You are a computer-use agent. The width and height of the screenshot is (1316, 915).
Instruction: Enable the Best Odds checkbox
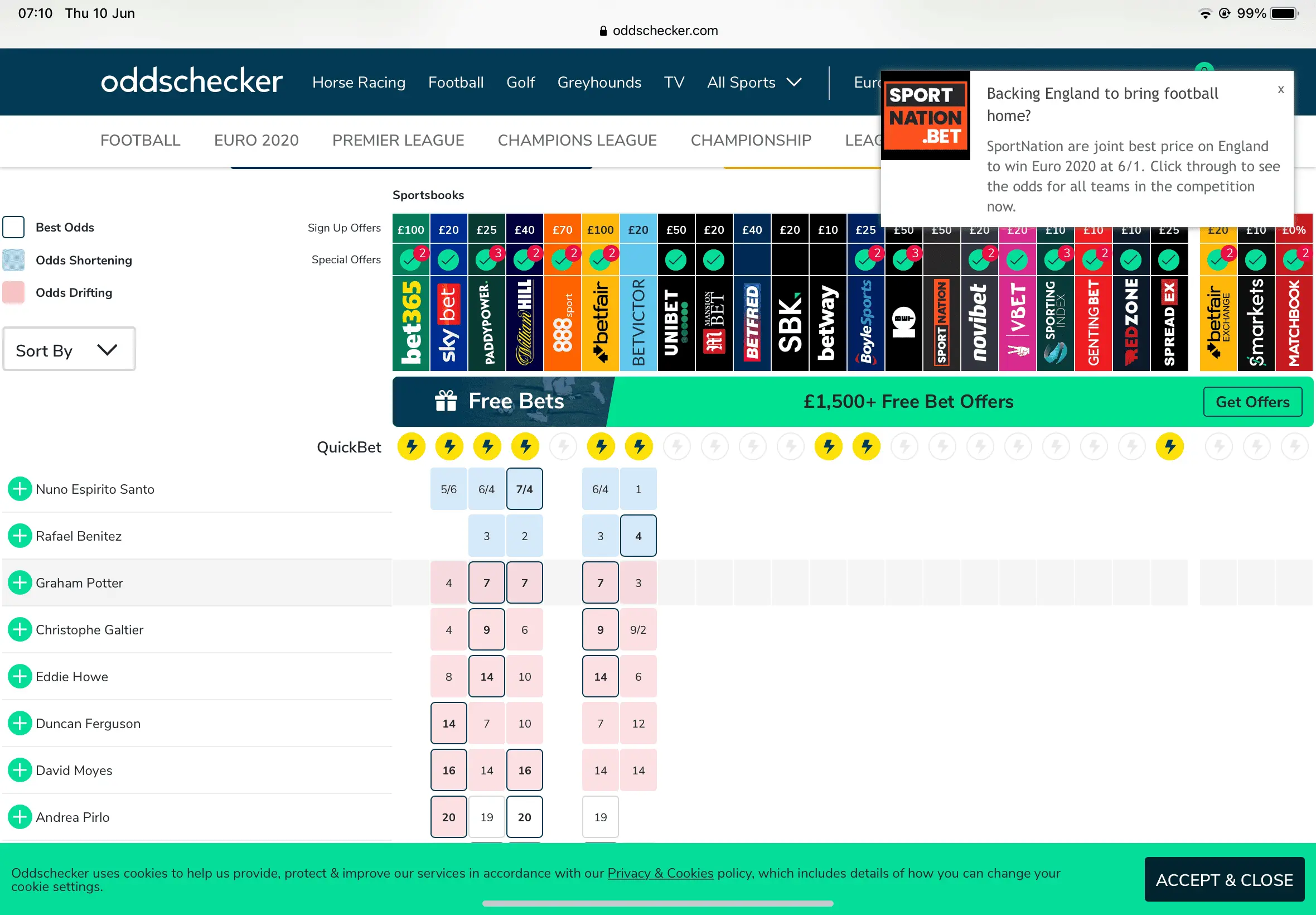(x=14, y=228)
